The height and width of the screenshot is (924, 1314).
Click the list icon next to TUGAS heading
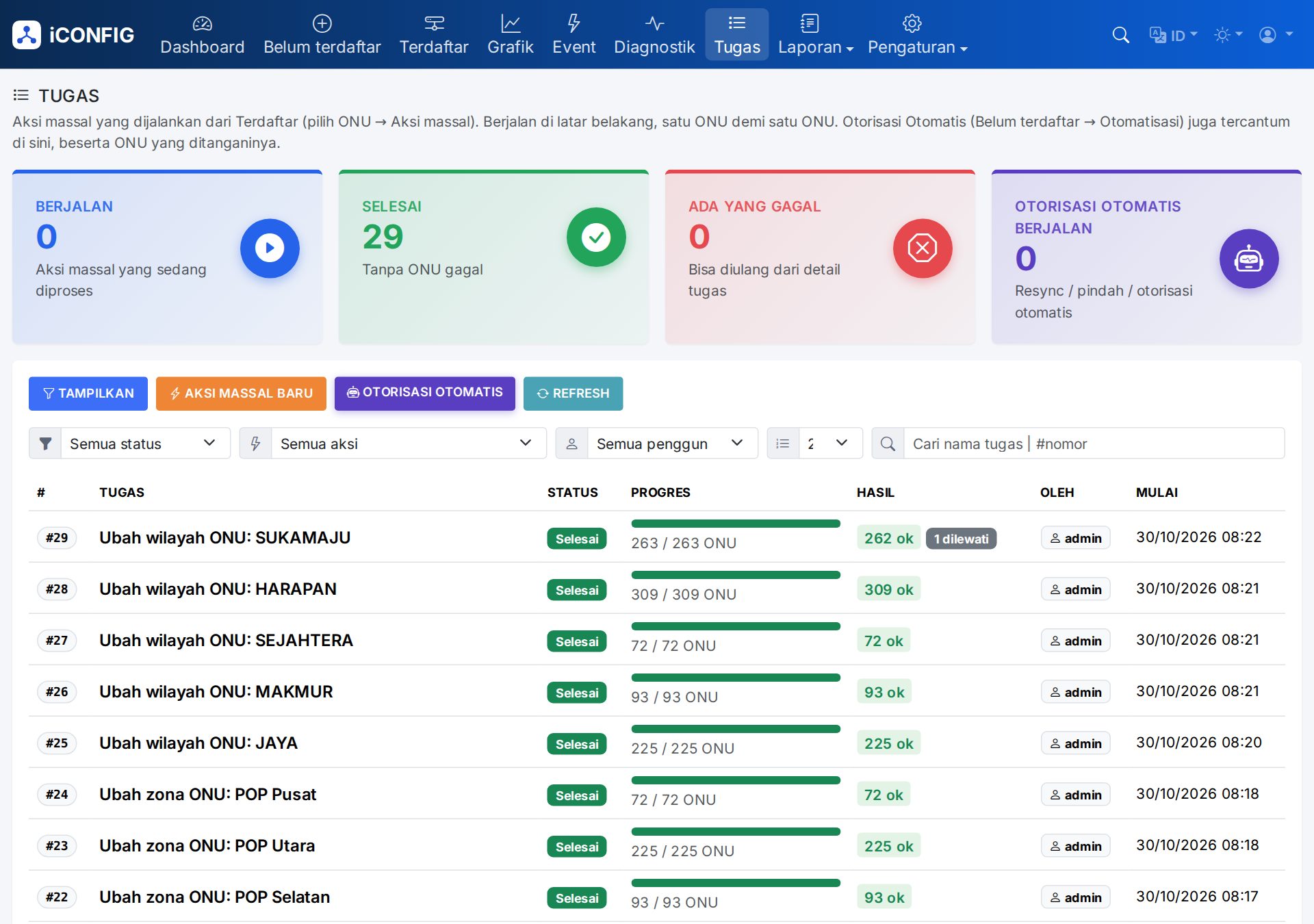[21, 95]
